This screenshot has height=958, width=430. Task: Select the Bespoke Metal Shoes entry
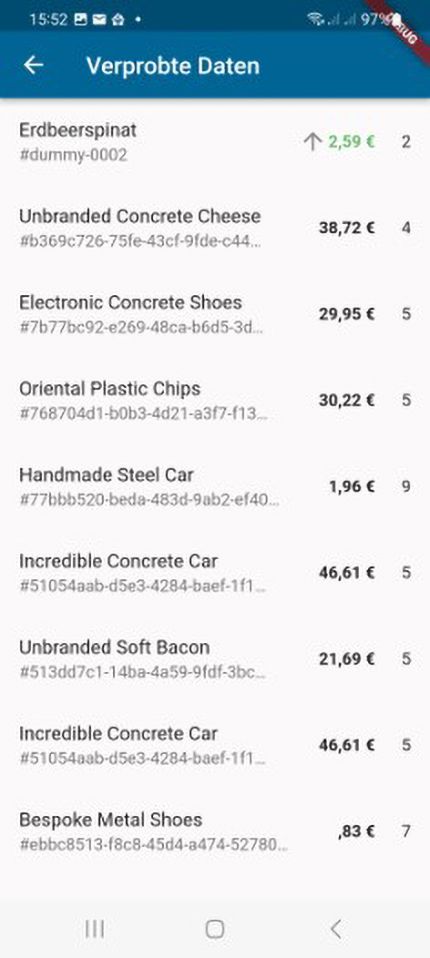(215, 831)
